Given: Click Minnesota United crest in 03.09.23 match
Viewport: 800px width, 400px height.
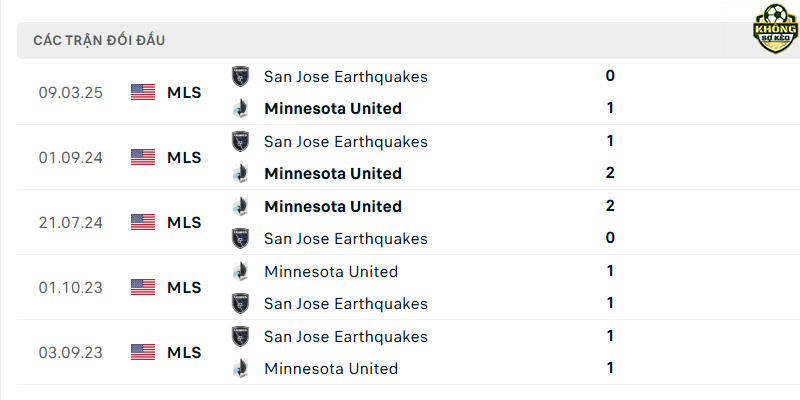Looking at the screenshot, I should tap(240, 368).
